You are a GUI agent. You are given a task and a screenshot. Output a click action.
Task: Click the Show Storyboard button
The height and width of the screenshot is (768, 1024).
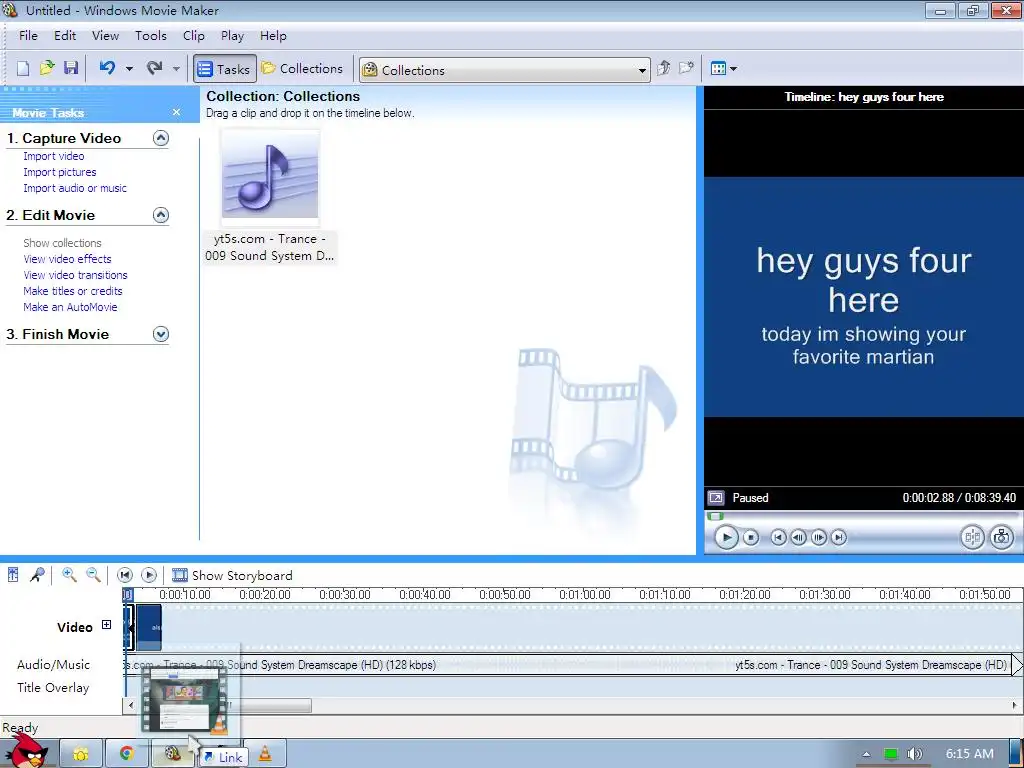point(232,575)
